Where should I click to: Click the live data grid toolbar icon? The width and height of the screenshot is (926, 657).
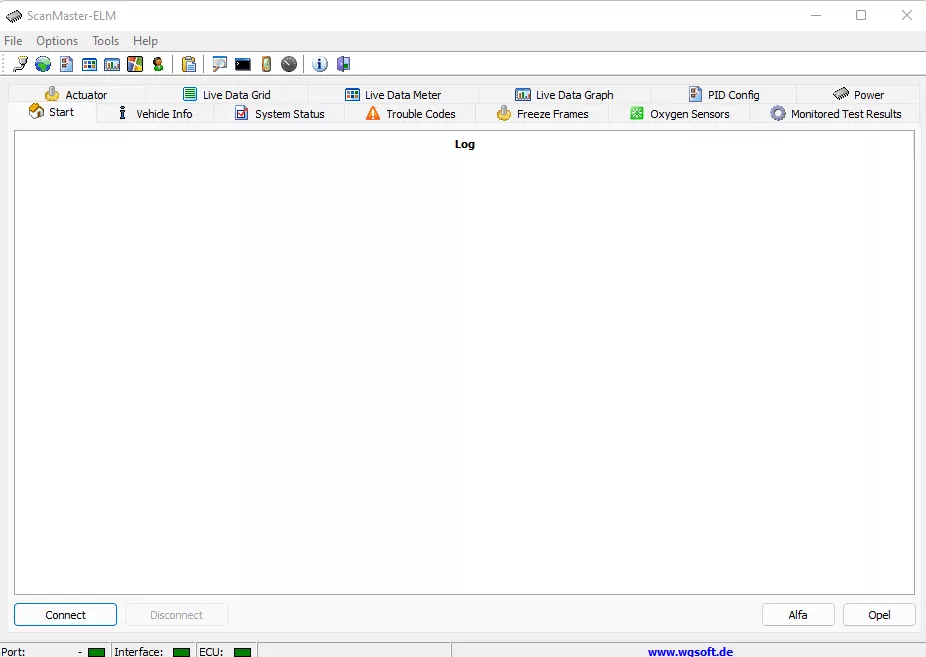click(x=89, y=63)
